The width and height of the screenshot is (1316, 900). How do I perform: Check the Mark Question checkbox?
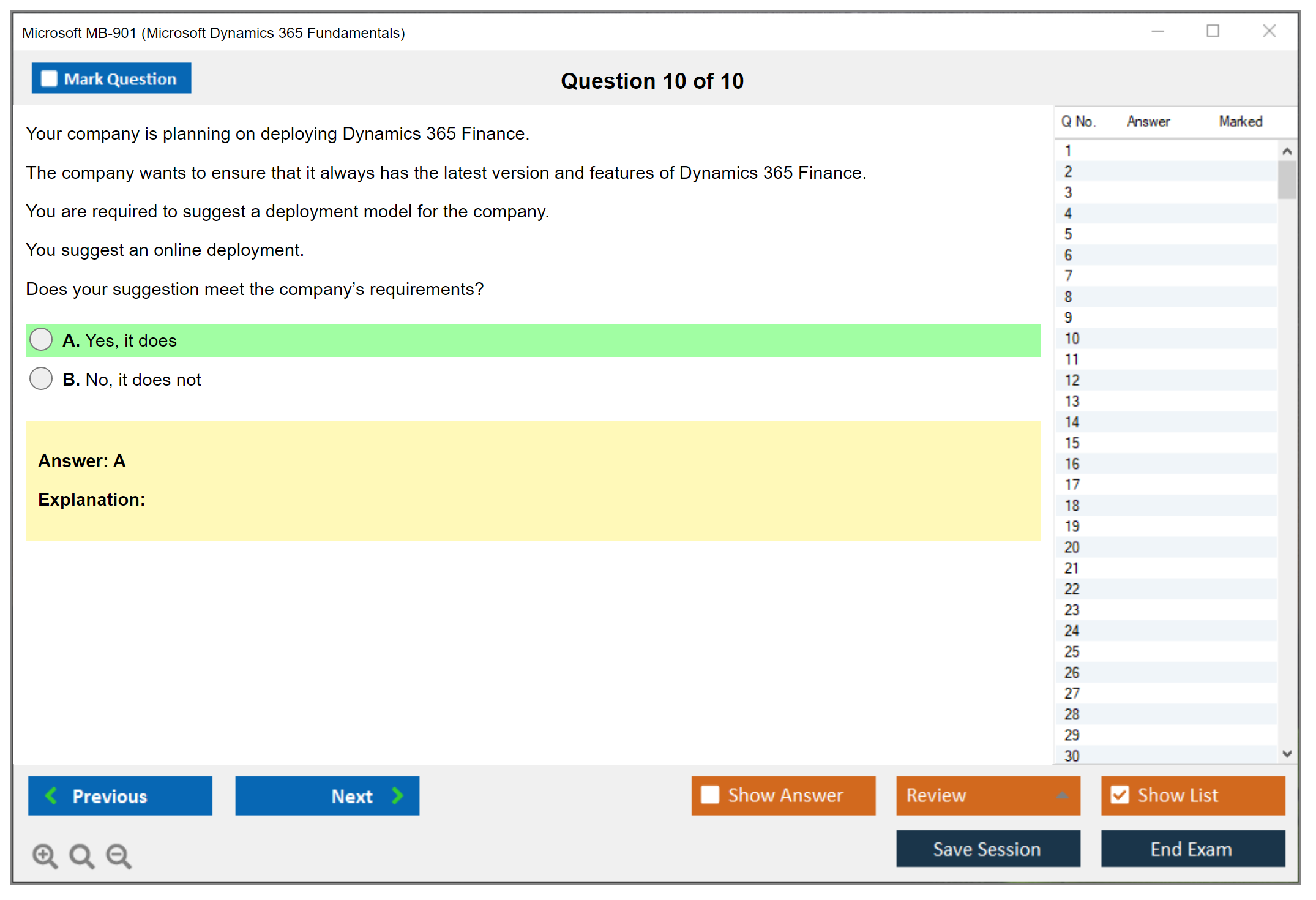[49, 78]
